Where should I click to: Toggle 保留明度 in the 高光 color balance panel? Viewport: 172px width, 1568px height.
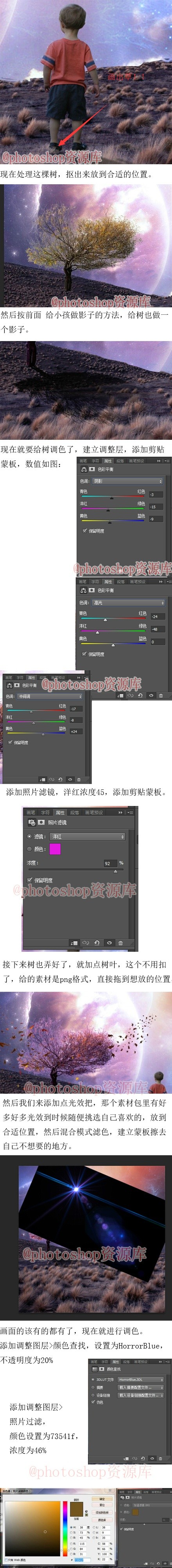[84, 654]
